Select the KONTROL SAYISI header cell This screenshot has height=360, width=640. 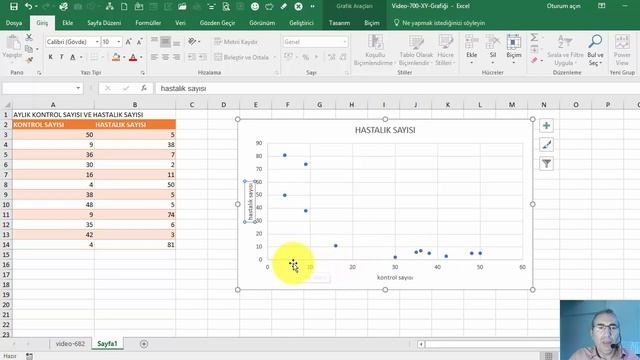tap(53, 124)
